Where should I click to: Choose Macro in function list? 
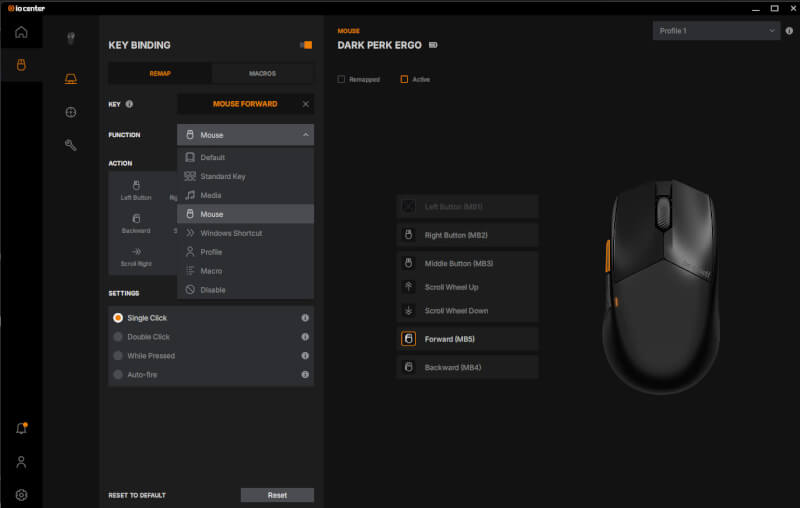[245, 270]
